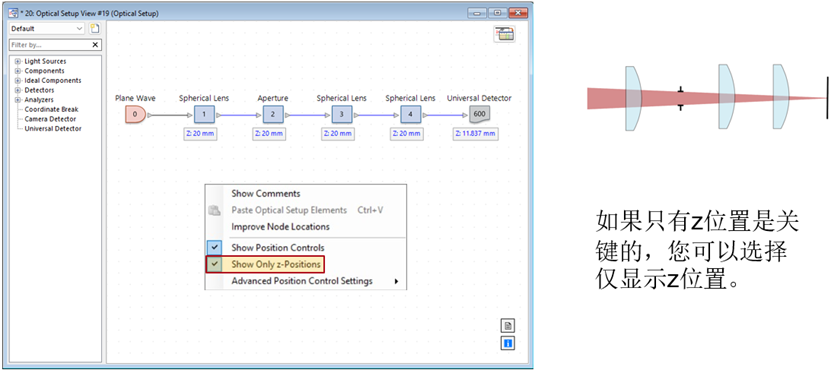Click the document icon above info icon
Image resolution: width=831 pixels, height=373 pixels.
coord(508,326)
